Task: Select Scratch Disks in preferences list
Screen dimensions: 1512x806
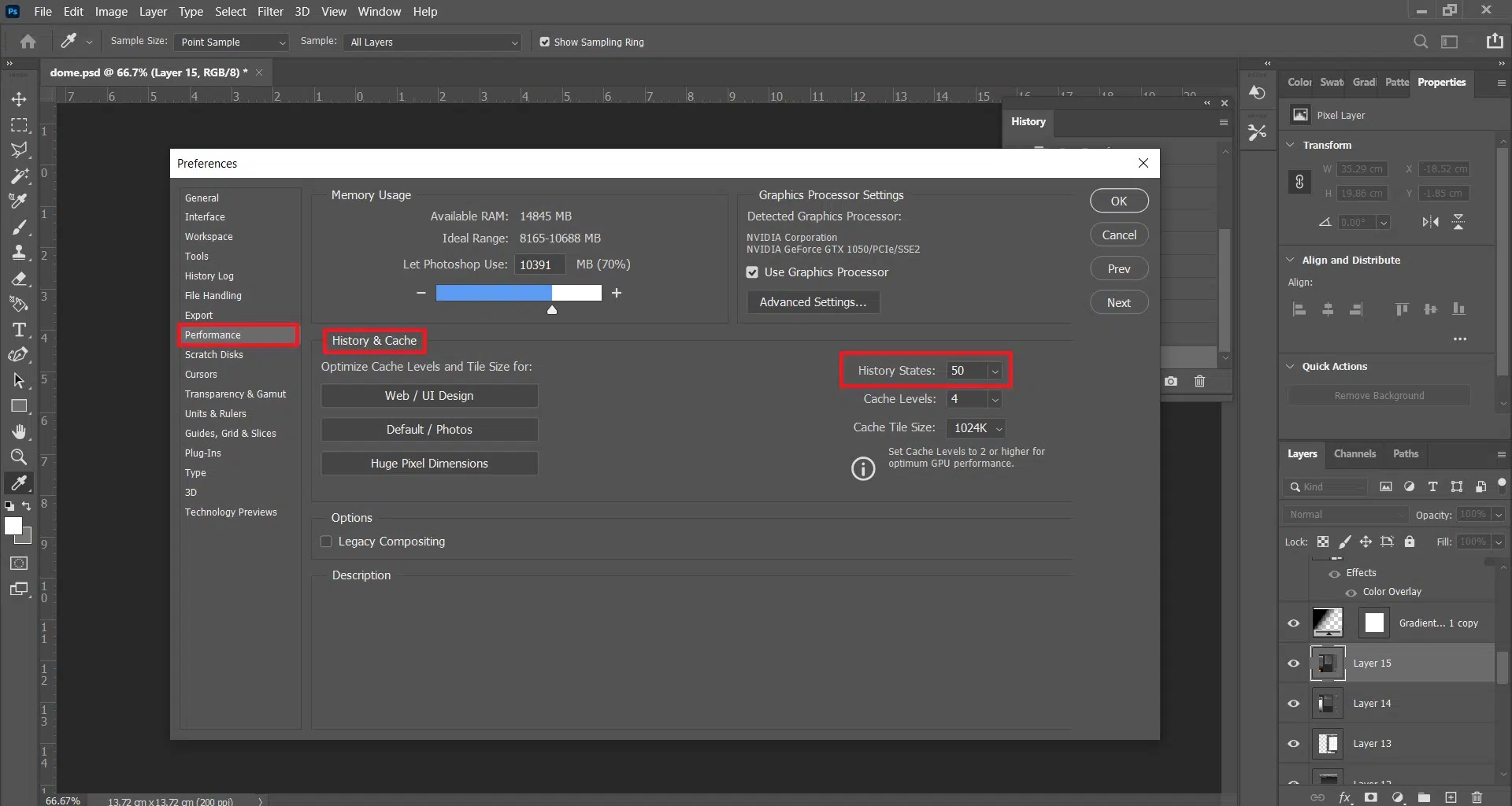Action: point(214,355)
